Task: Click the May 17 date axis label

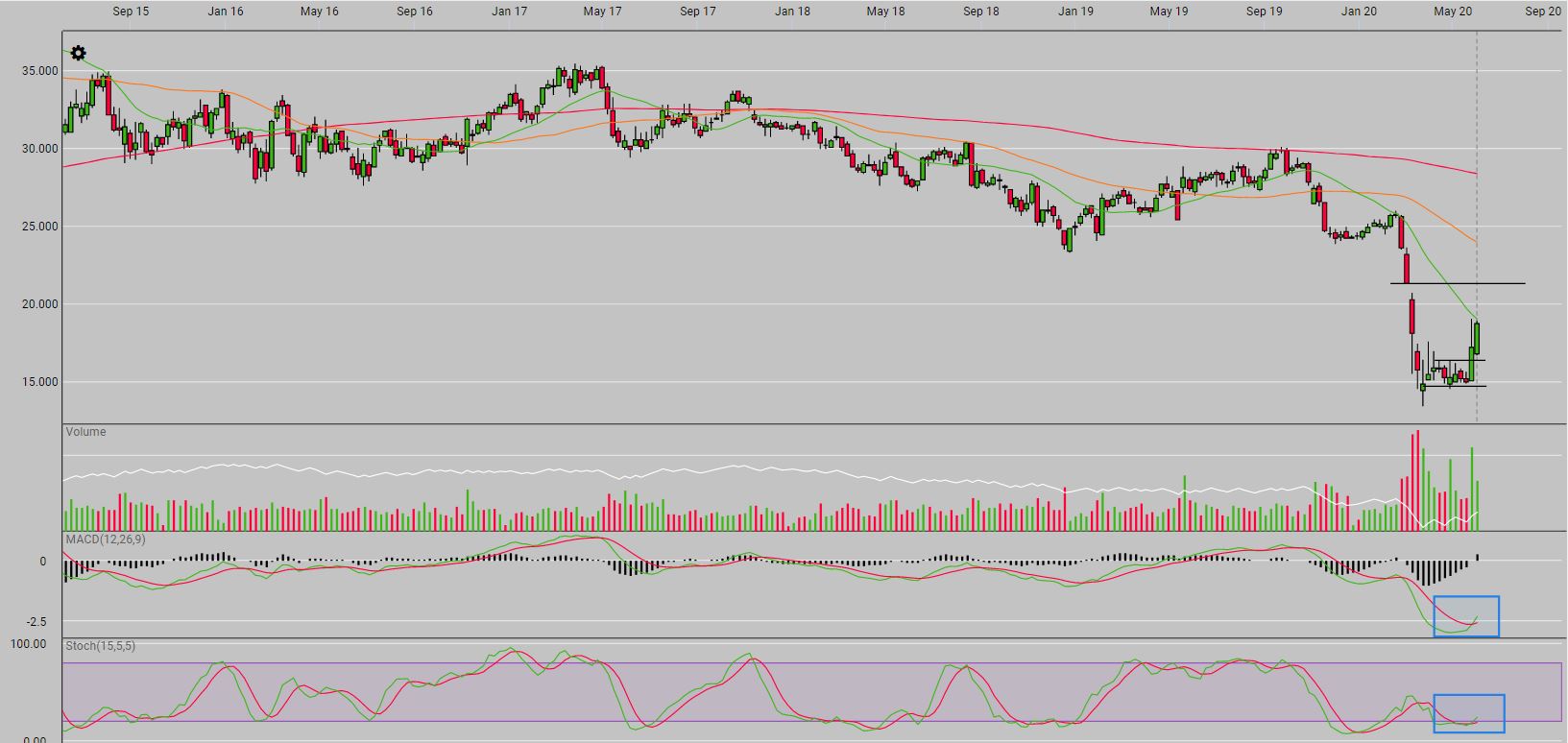Action: click(602, 12)
